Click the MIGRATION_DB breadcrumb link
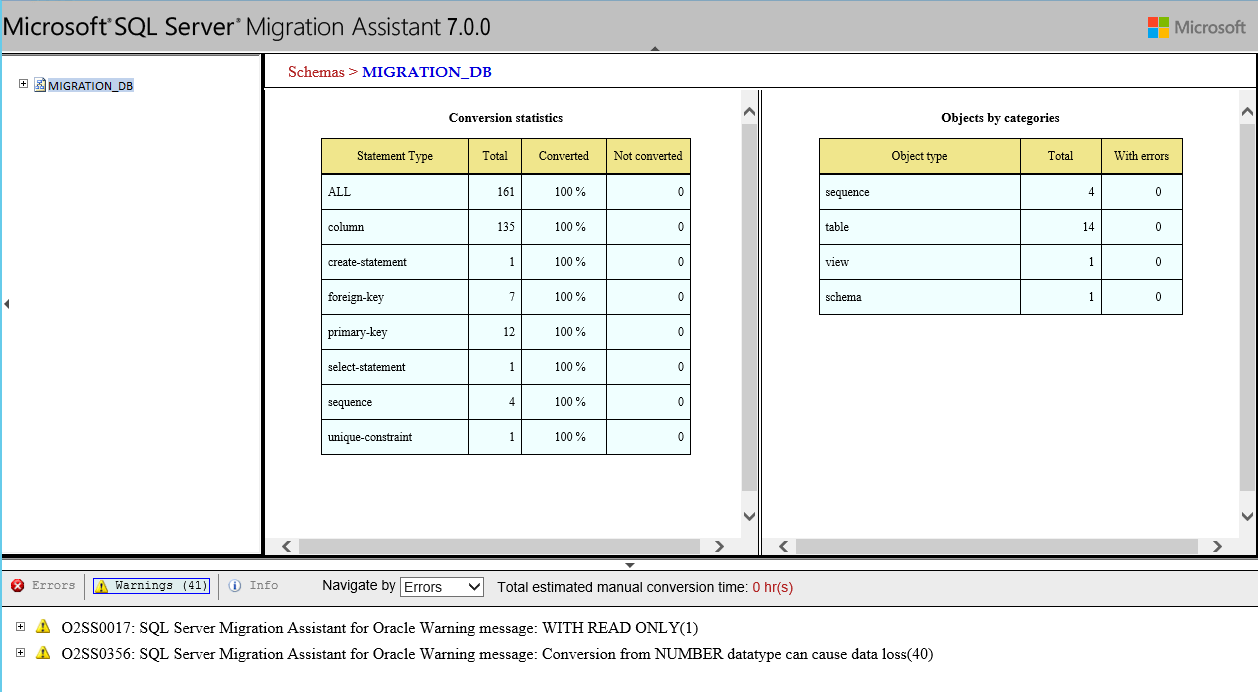This screenshot has width=1258, height=692. pyautogui.click(x=427, y=72)
